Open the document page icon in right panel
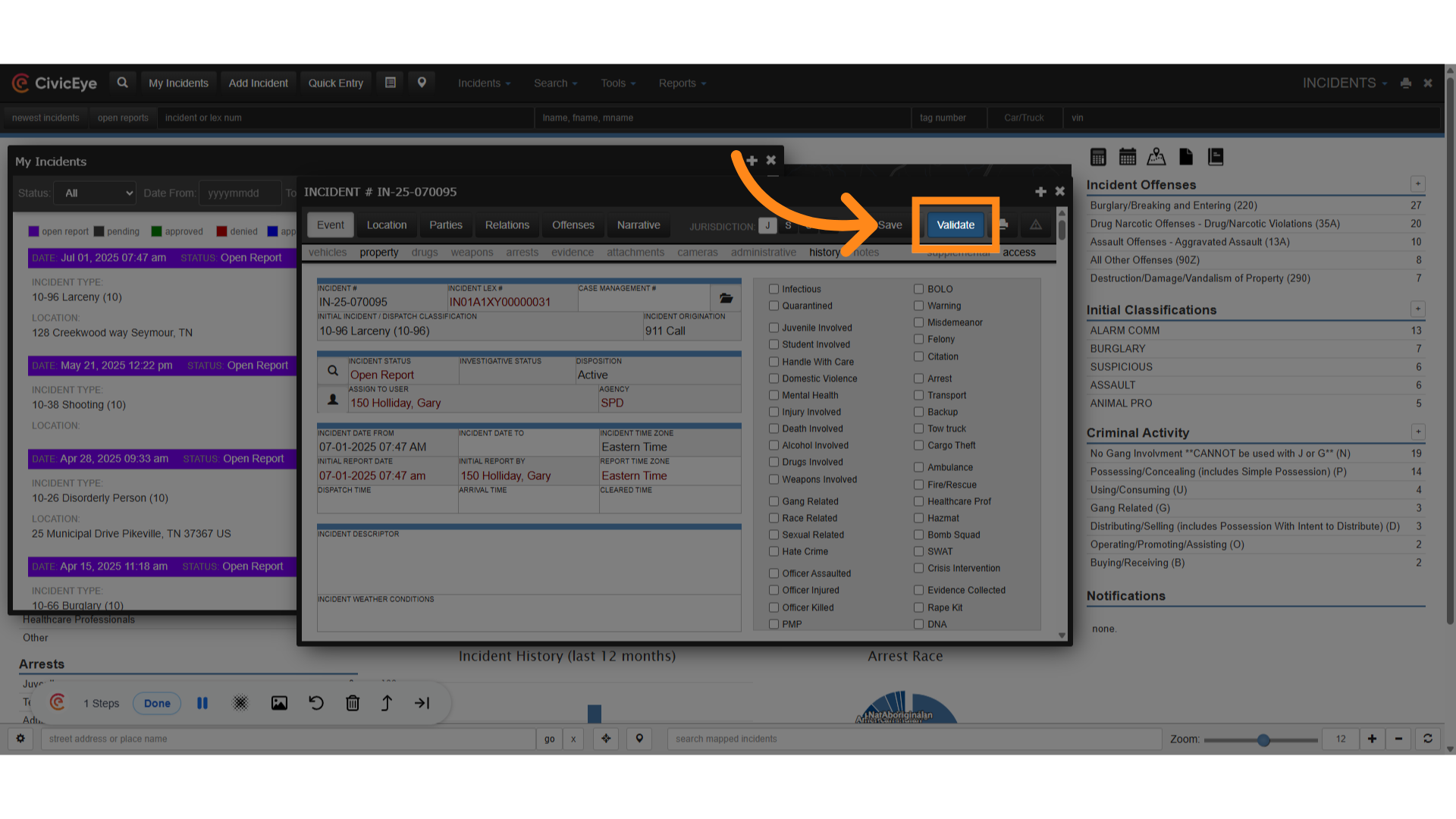Viewport: 1456px width, 819px height. [x=1186, y=157]
